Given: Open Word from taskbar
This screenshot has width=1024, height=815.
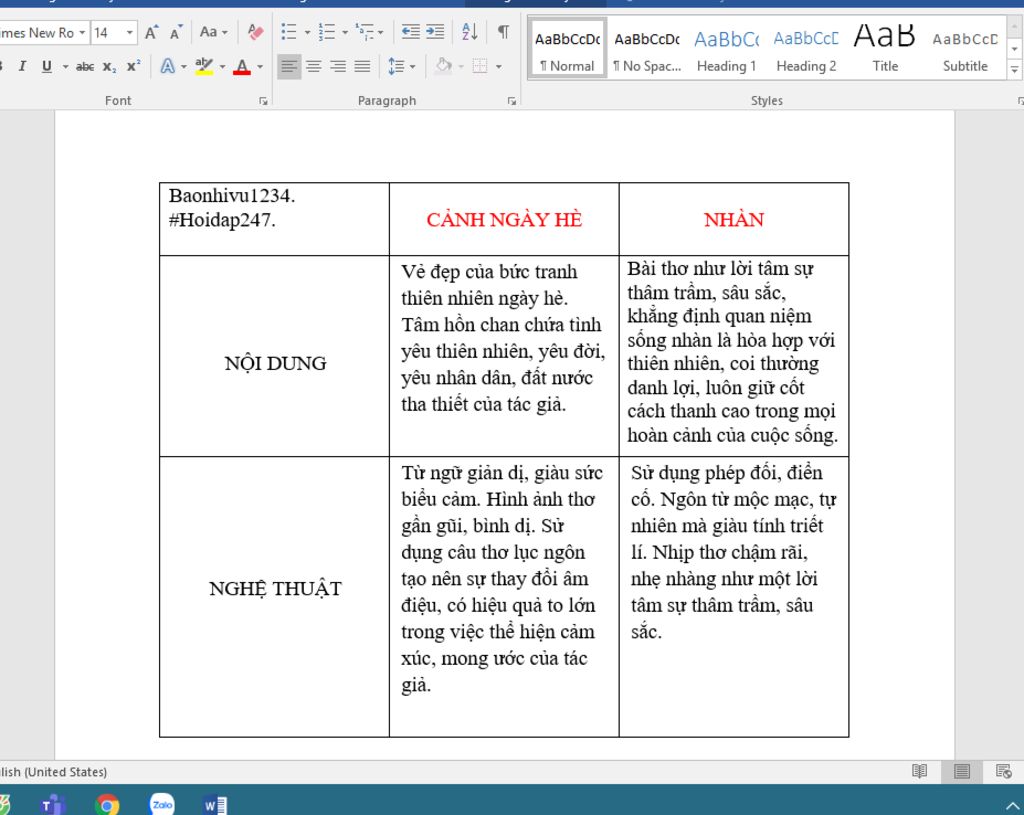Looking at the screenshot, I should pos(216,805).
